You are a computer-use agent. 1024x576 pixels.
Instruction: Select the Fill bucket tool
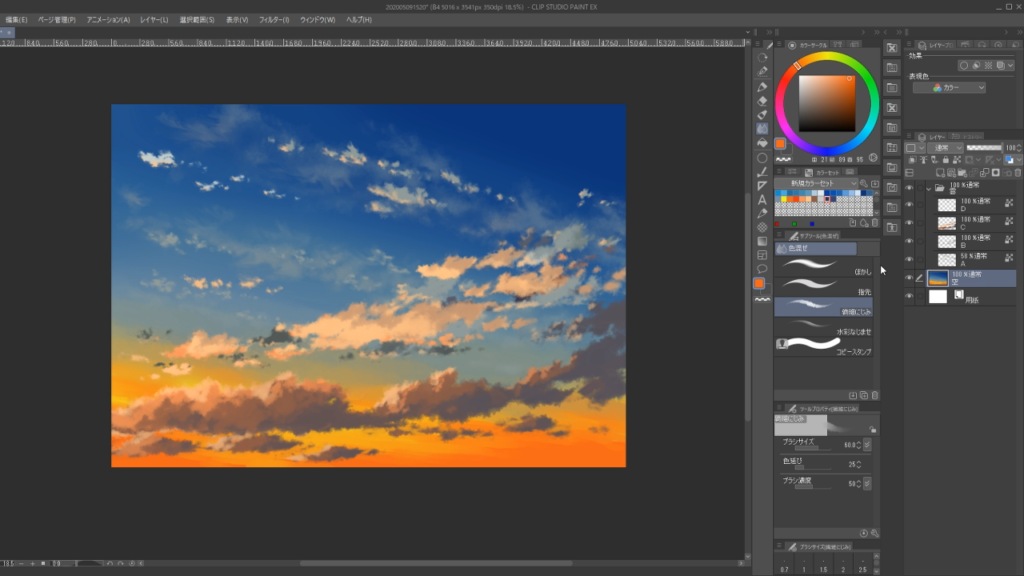[762, 143]
